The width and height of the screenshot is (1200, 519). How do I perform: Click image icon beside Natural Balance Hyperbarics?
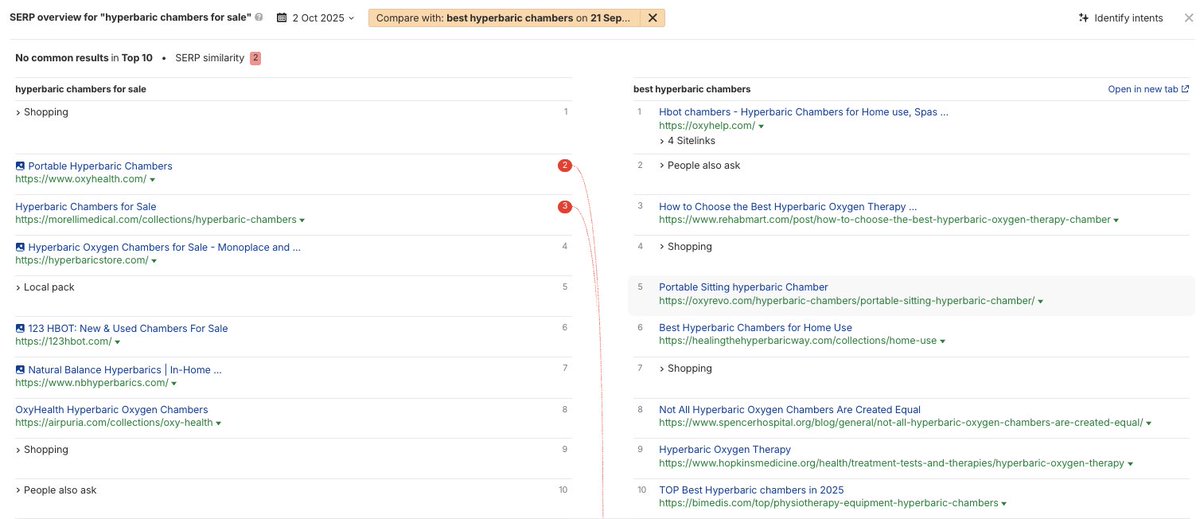20,370
